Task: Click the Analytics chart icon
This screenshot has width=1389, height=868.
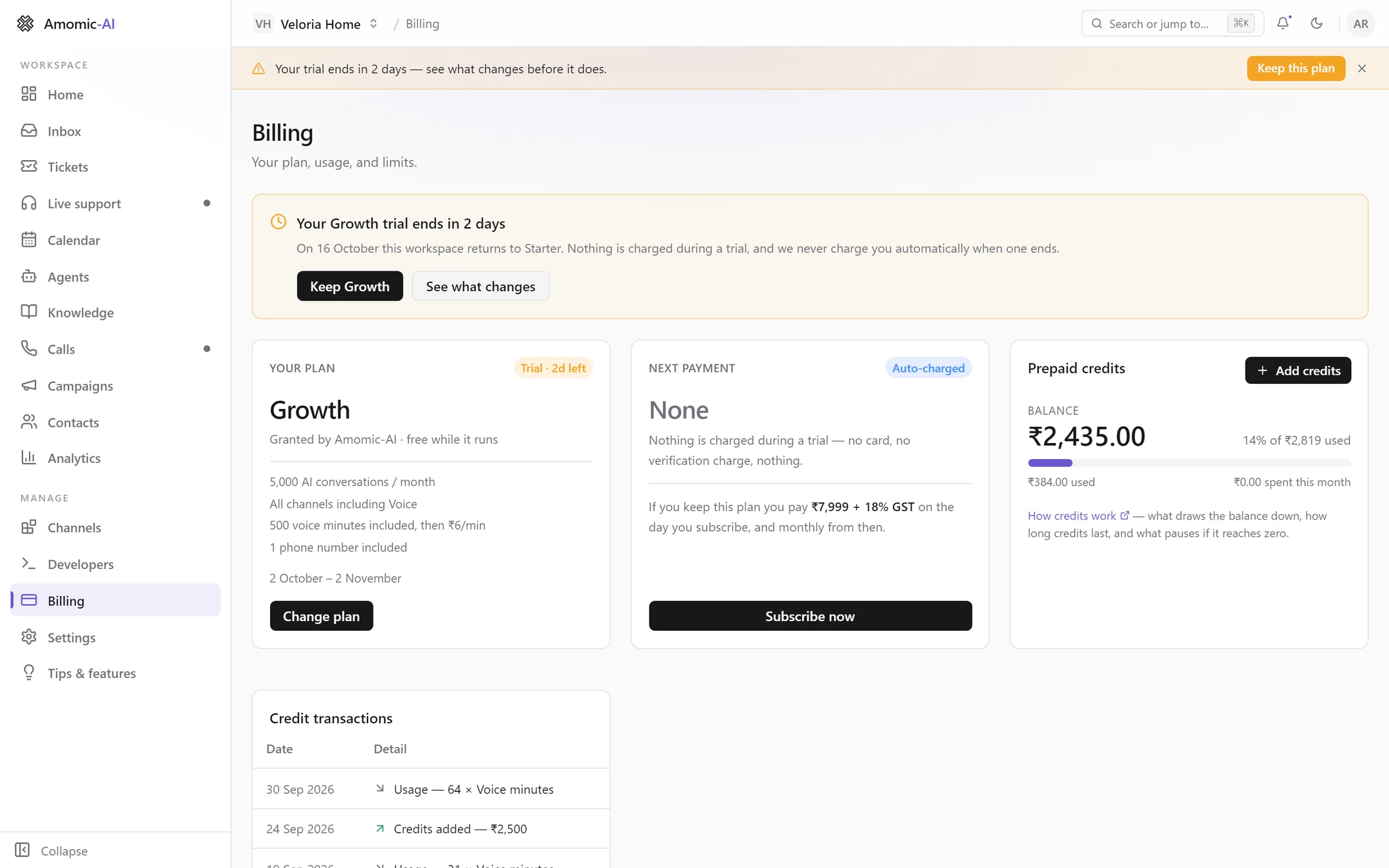Action: click(x=29, y=458)
